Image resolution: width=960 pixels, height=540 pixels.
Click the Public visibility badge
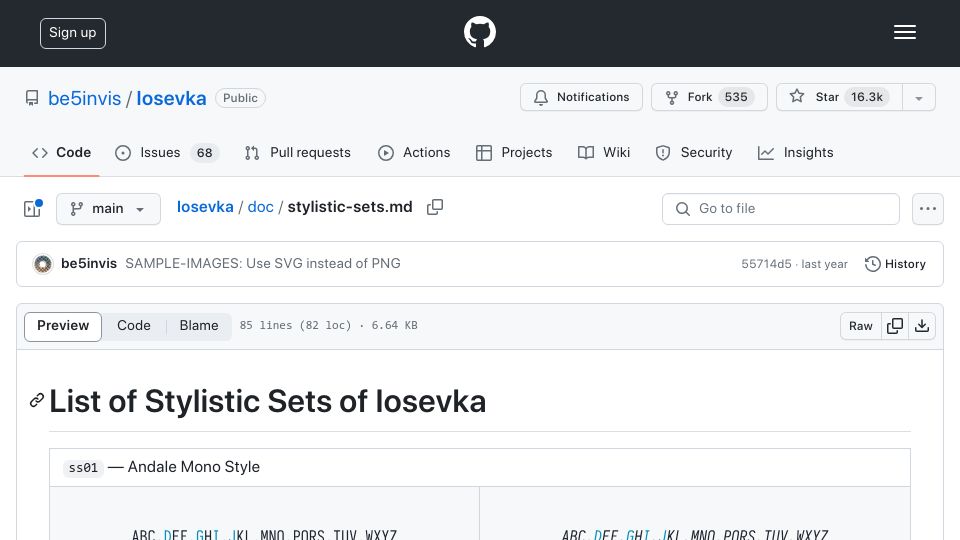[240, 98]
